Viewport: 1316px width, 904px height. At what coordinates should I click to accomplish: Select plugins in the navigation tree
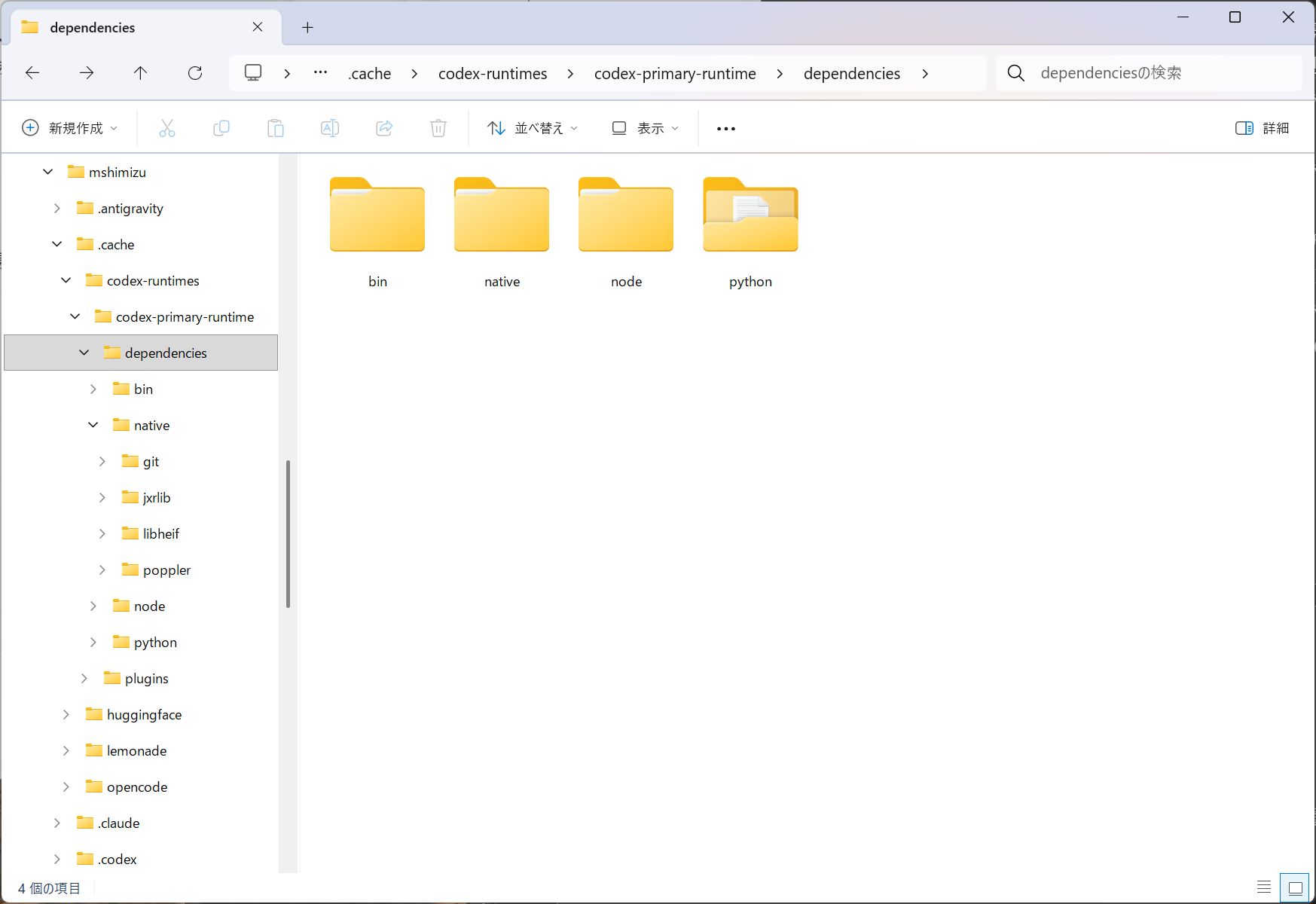tap(146, 678)
